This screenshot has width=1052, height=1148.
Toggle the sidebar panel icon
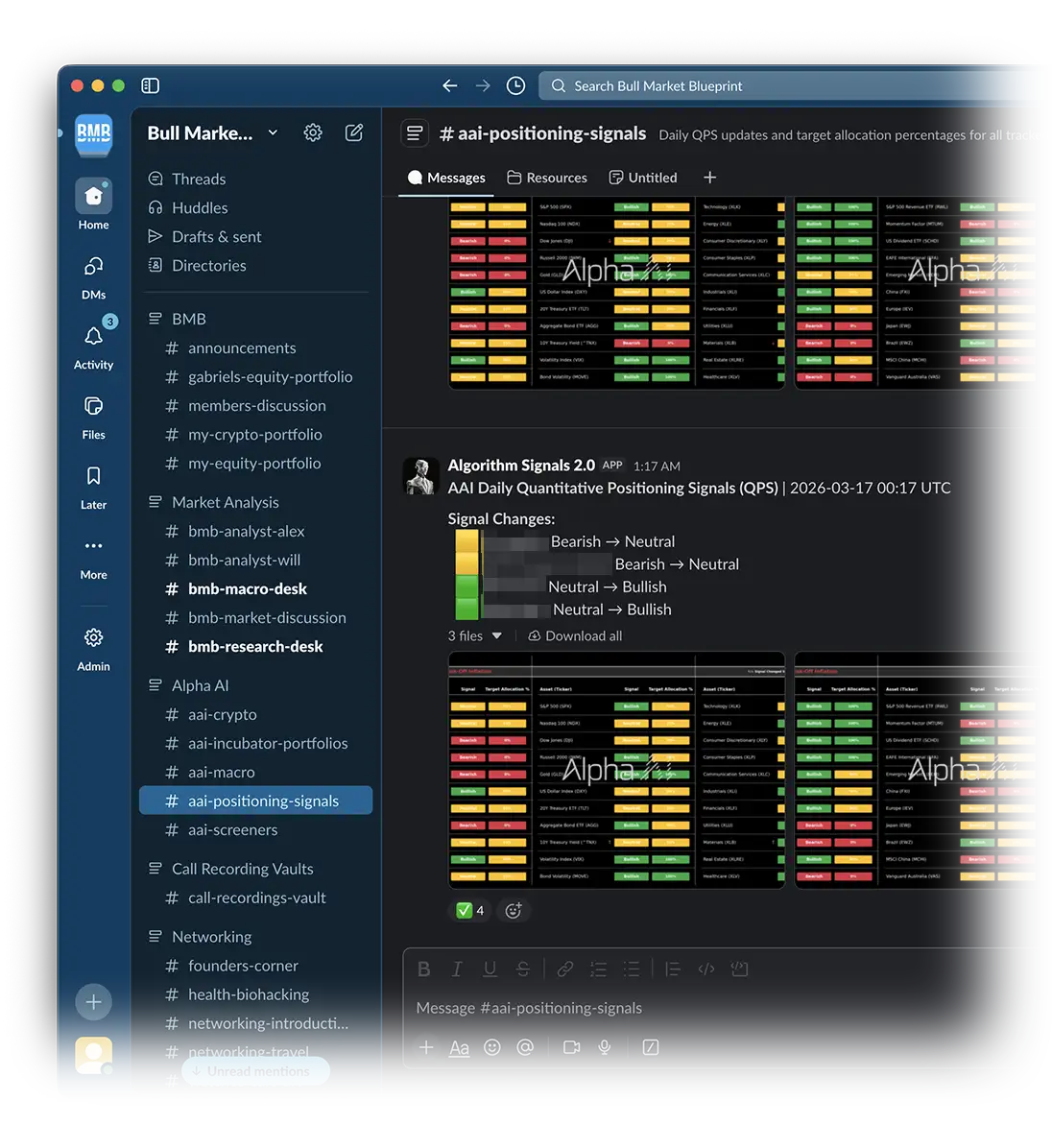point(150,85)
